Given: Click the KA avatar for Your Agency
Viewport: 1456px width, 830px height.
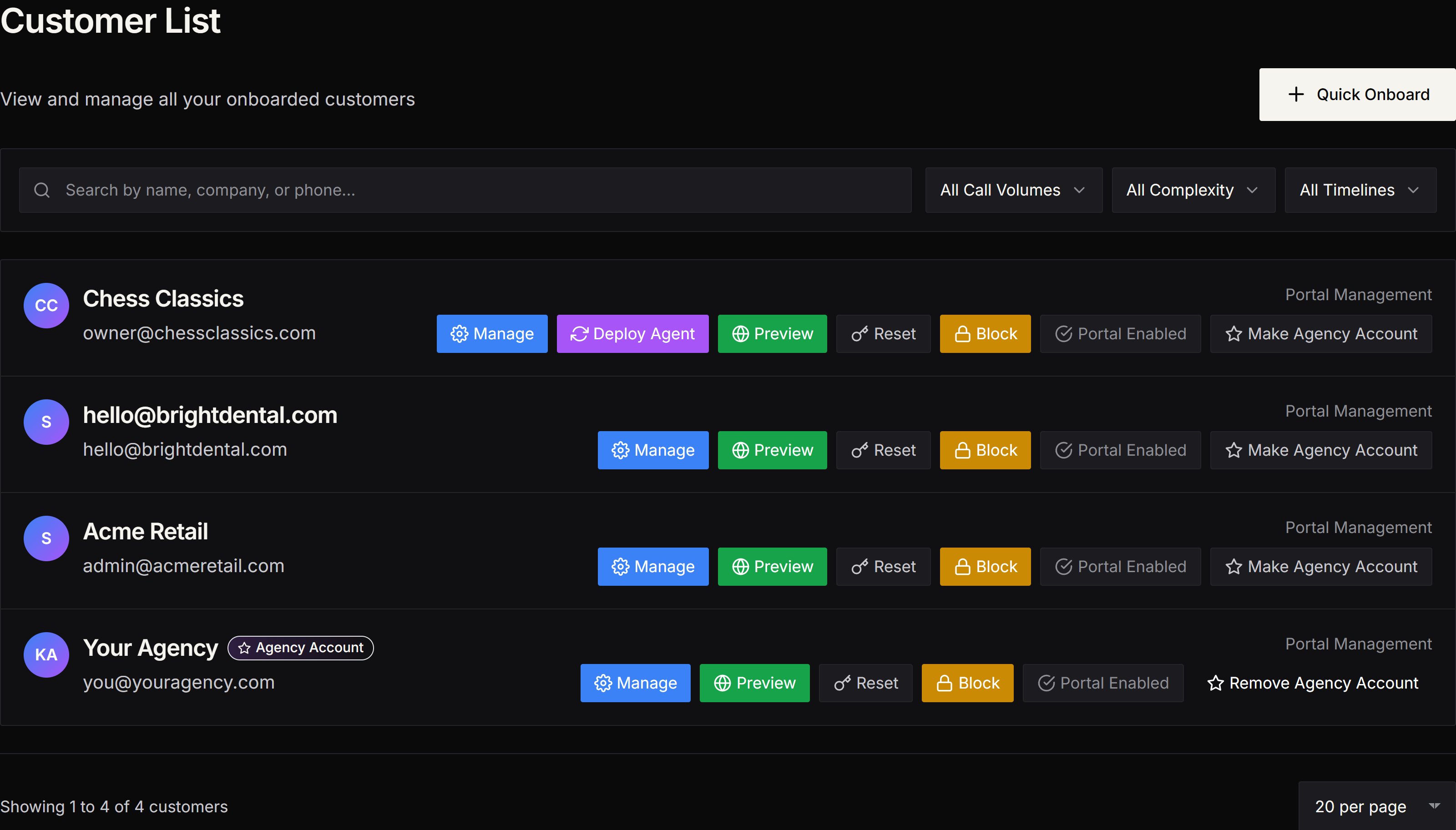Looking at the screenshot, I should click(46, 654).
